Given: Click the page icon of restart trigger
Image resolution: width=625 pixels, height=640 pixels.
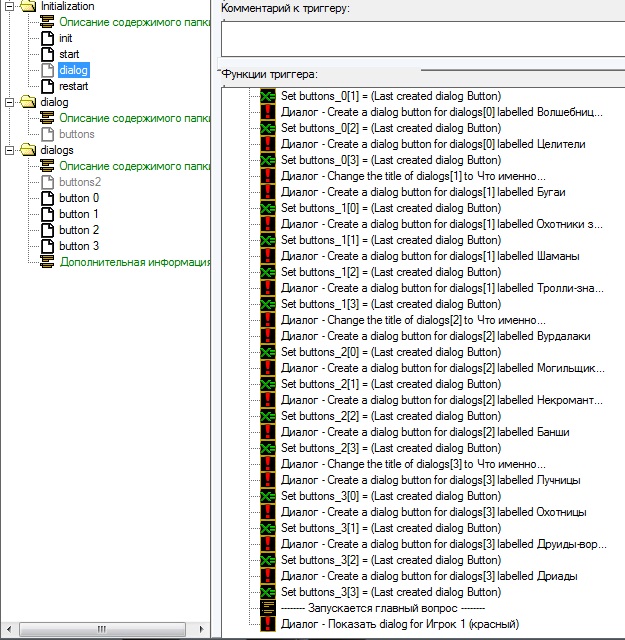Looking at the screenshot, I should pyautogui.click(x=48, y=86).
